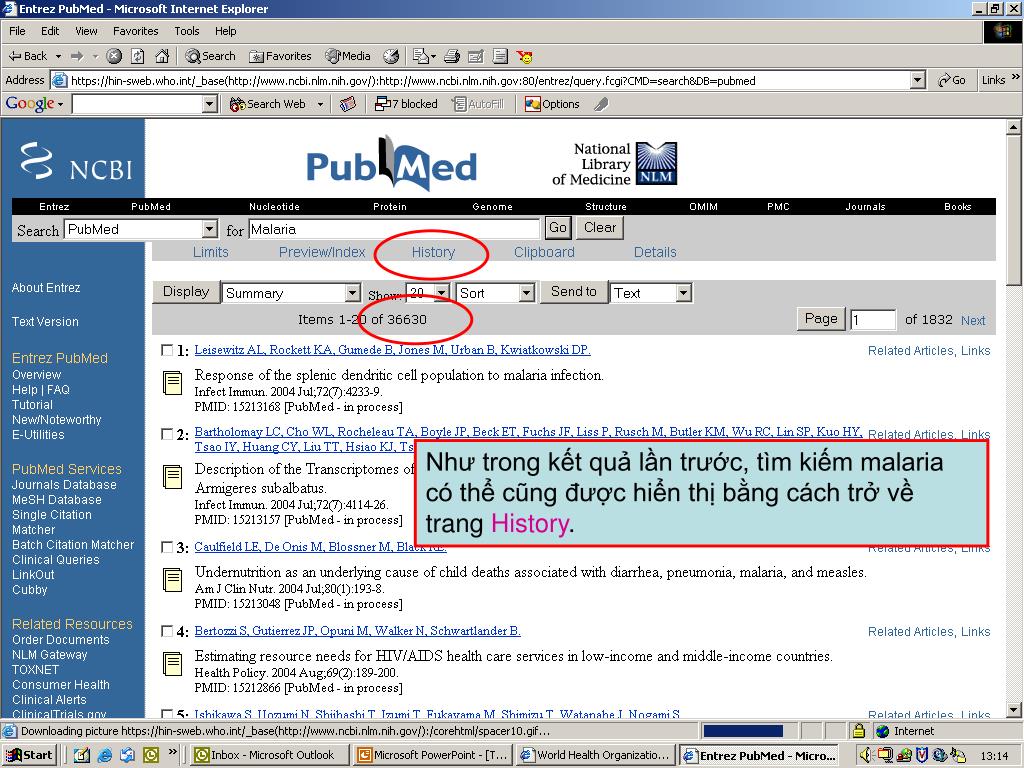Click the NCBI logo
1024x768 pixels.
coord(76,161)
